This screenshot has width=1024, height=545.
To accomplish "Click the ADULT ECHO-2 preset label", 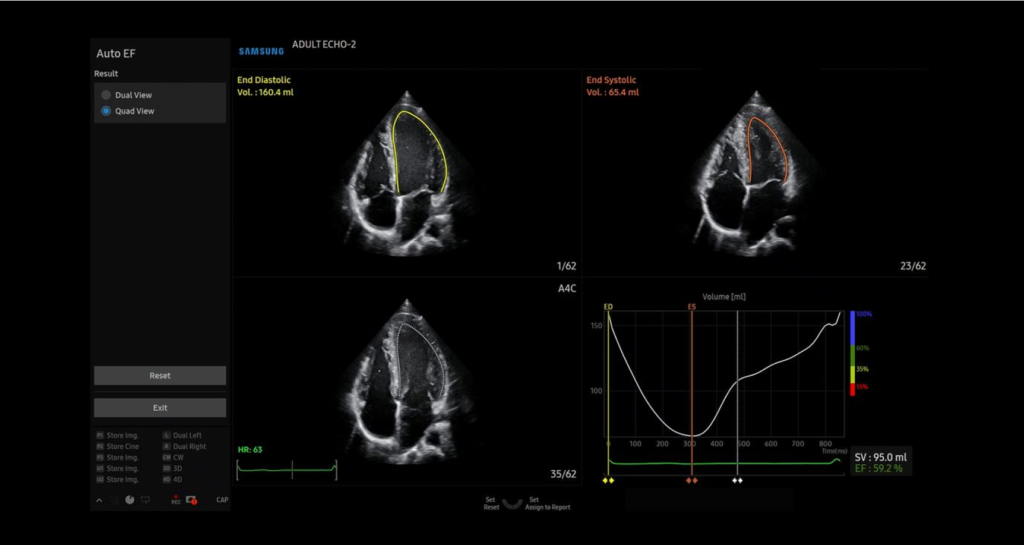I will coord(324,44).
